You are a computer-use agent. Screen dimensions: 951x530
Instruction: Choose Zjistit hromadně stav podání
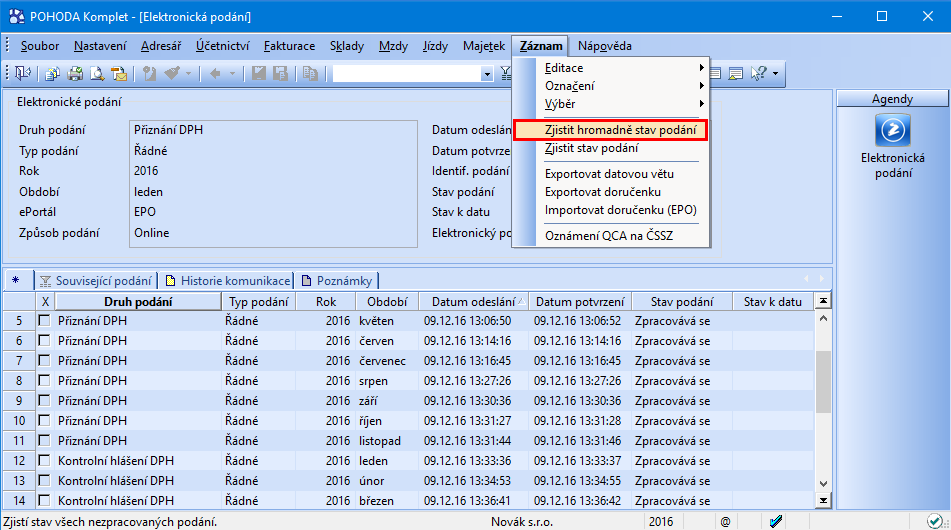611,130
